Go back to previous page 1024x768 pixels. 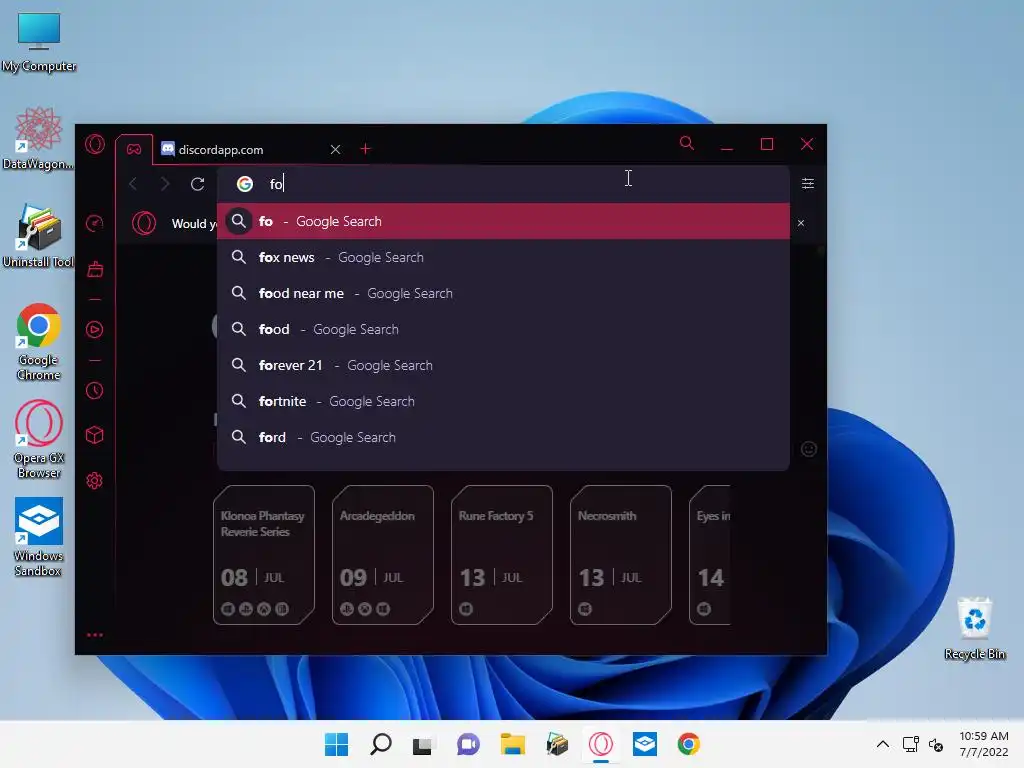(x=133, y=184)
